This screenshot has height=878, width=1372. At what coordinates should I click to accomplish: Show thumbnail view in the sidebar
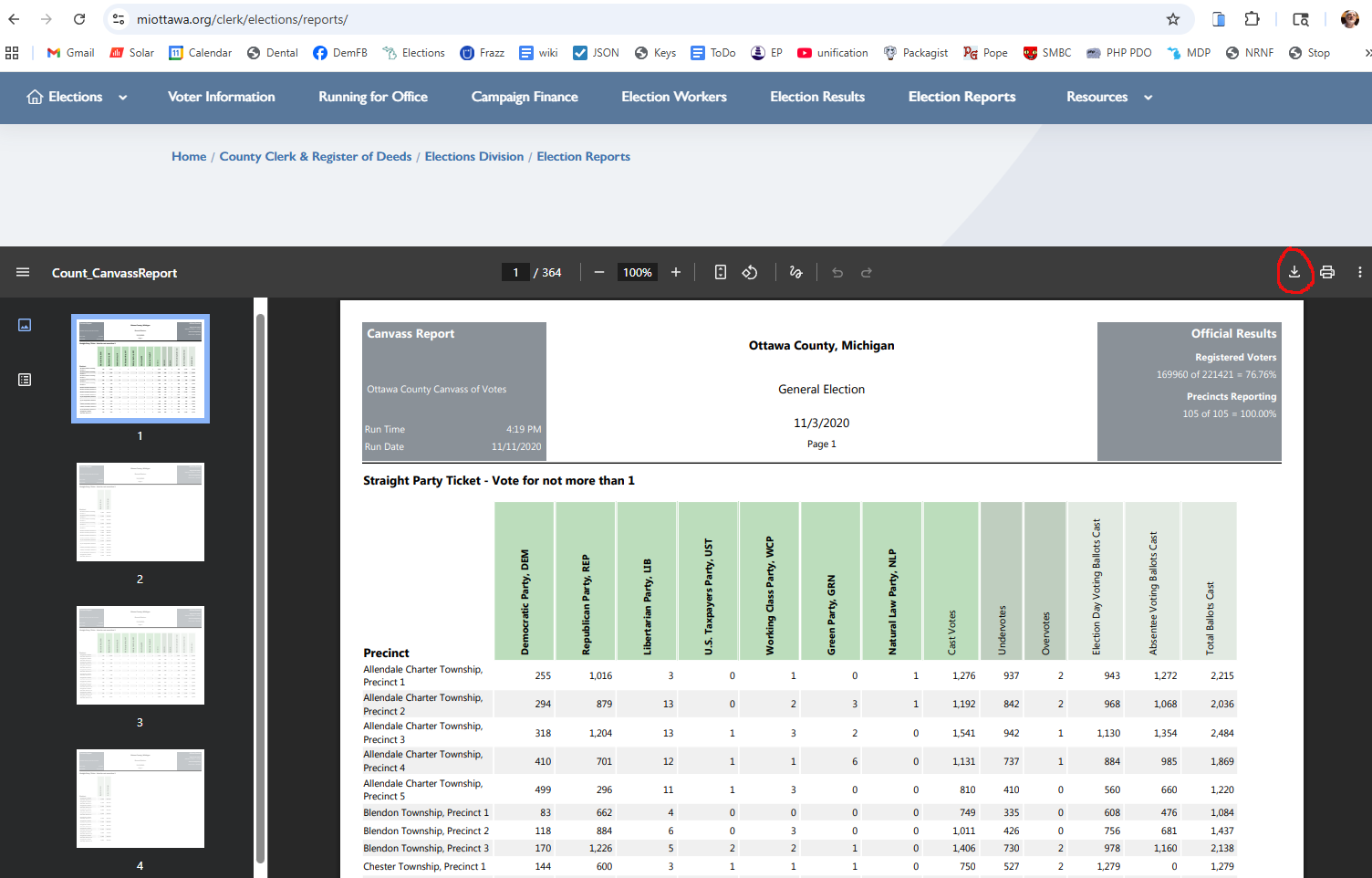[x=25, y=325]
